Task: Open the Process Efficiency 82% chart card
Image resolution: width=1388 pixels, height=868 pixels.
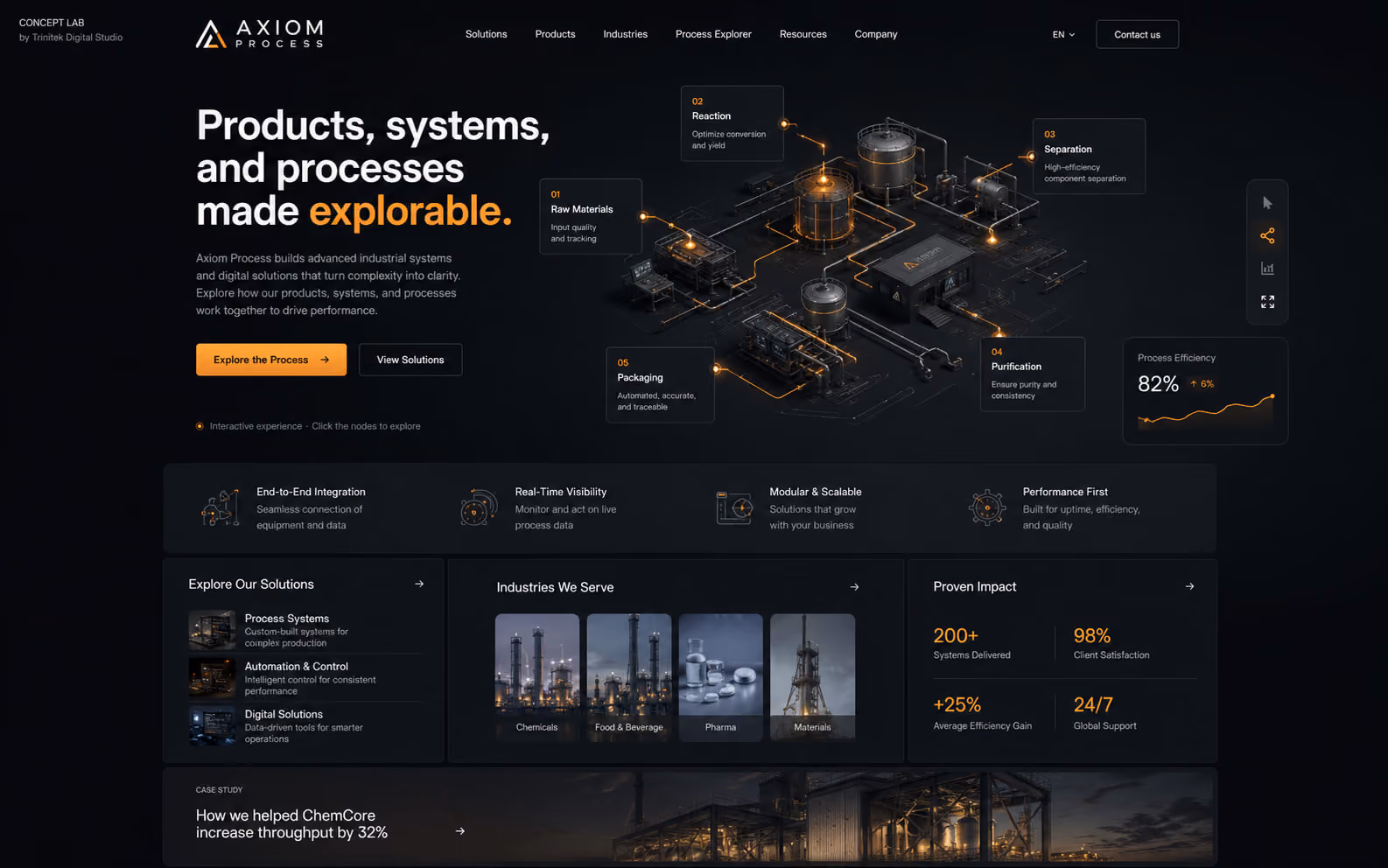Action: click(x=1205, y=391)
